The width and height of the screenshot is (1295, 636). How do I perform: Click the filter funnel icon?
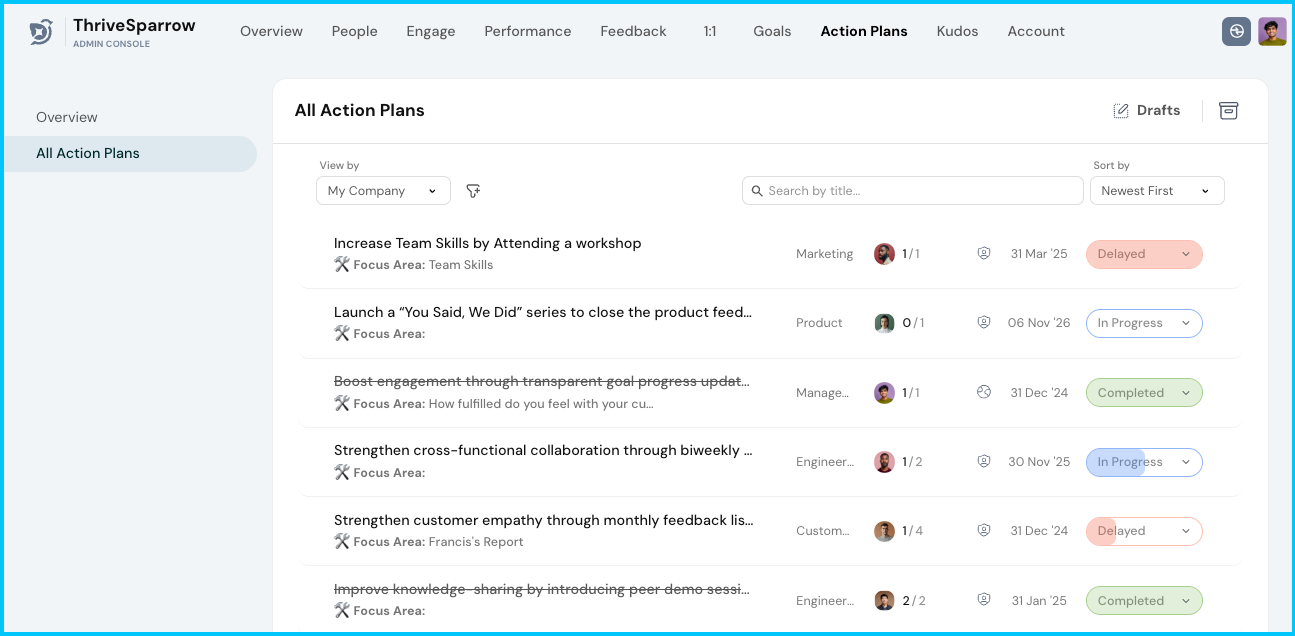474,191
